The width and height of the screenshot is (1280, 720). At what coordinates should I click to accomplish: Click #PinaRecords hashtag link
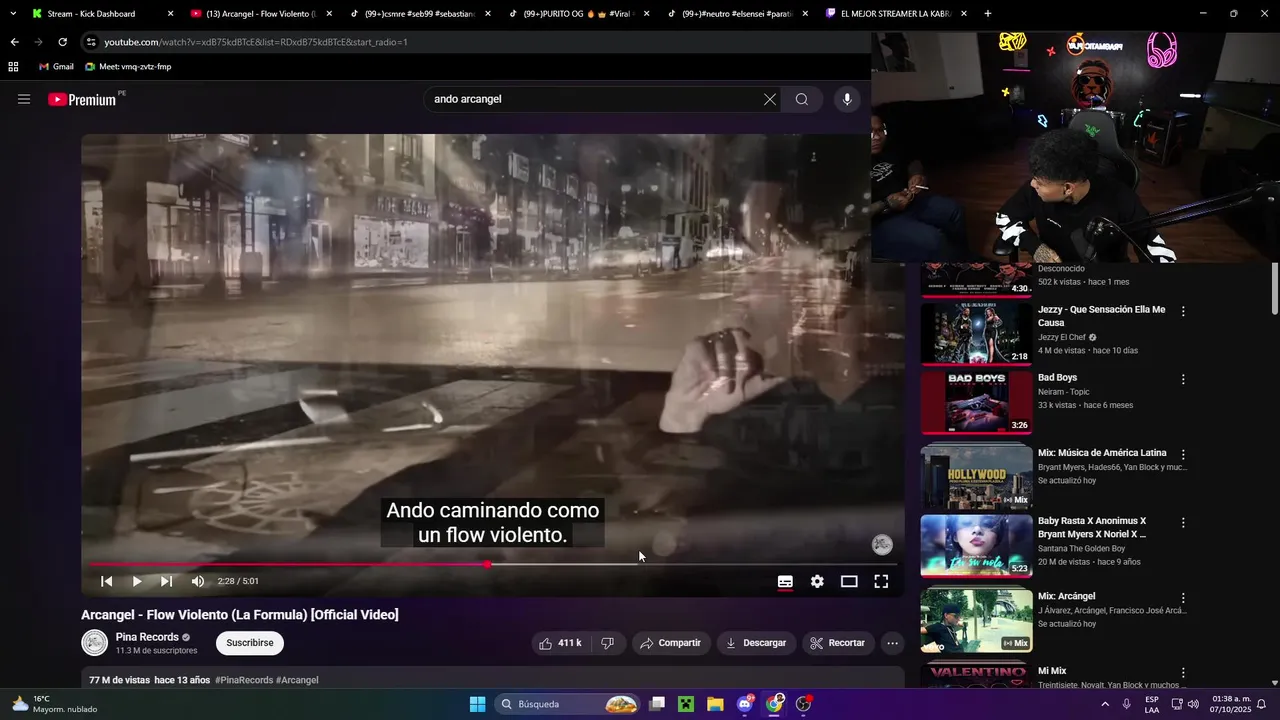244,680
